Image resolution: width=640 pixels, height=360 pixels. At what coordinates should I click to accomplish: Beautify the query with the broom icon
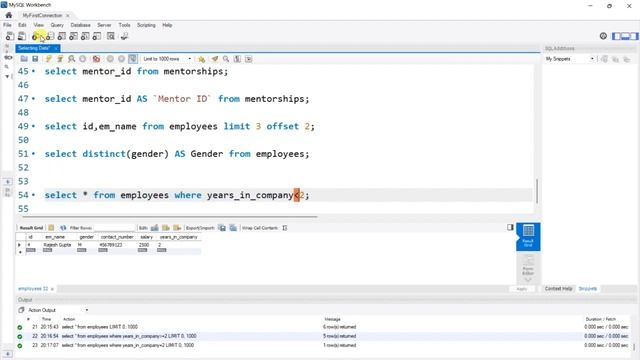[215, 59]
